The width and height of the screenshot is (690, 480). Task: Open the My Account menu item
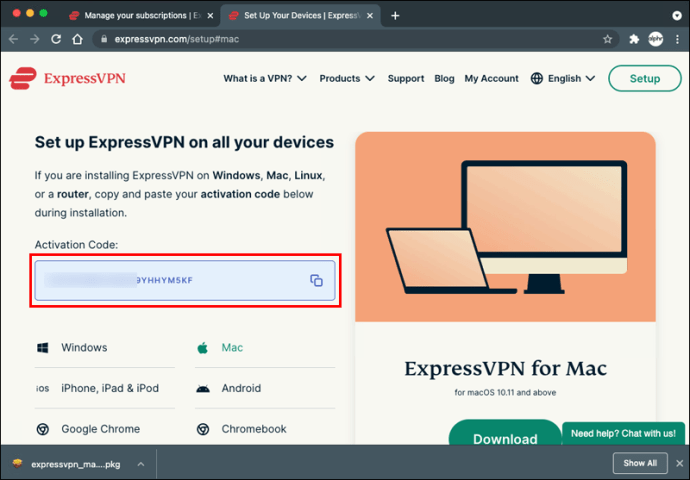pos(492,78)
